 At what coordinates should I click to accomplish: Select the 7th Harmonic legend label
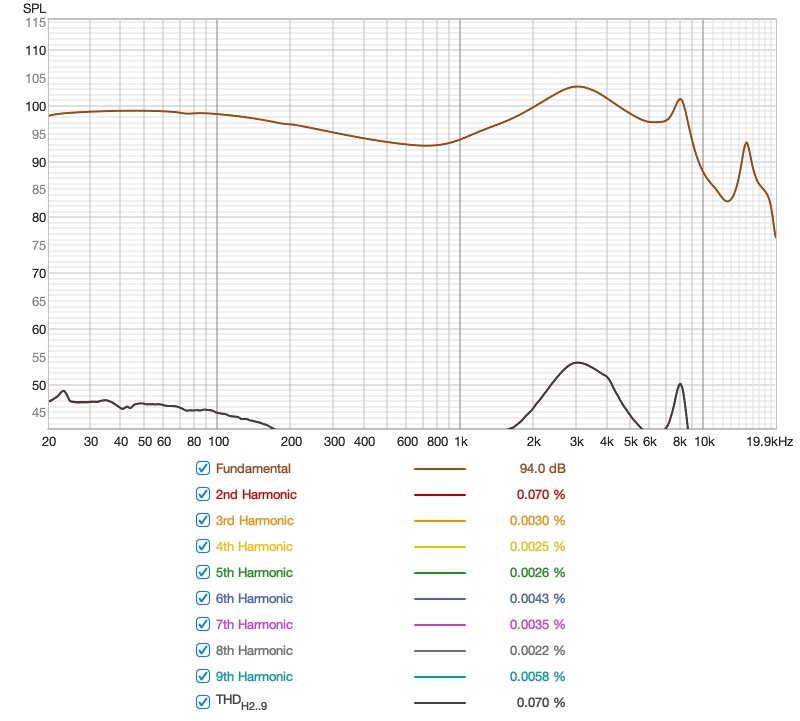(x=254, y=625)
